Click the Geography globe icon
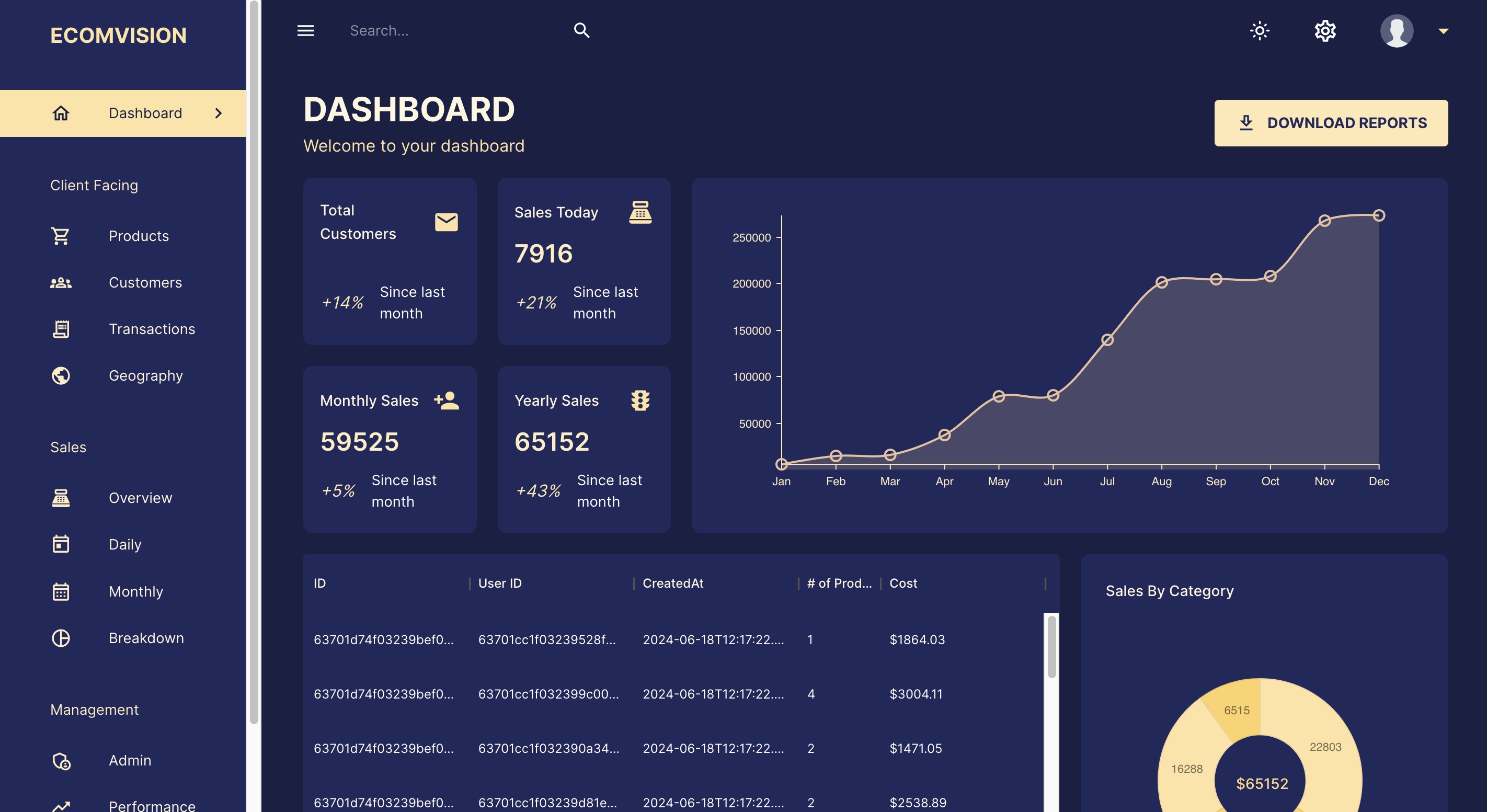 (x=61, y=376)
